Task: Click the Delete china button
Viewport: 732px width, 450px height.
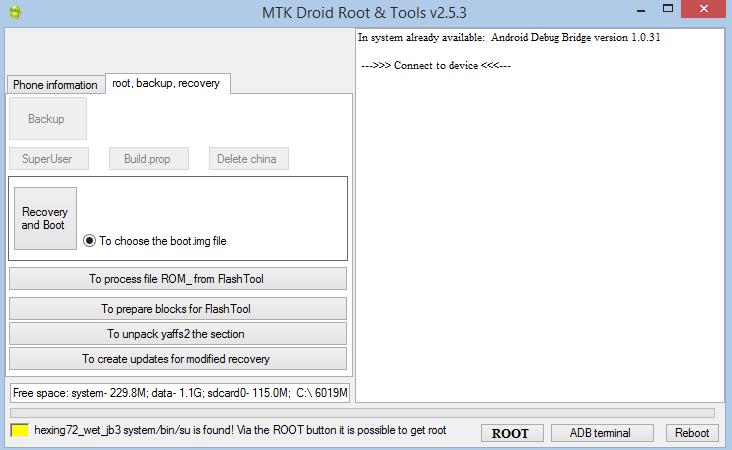Action: [x=248, y=159]
